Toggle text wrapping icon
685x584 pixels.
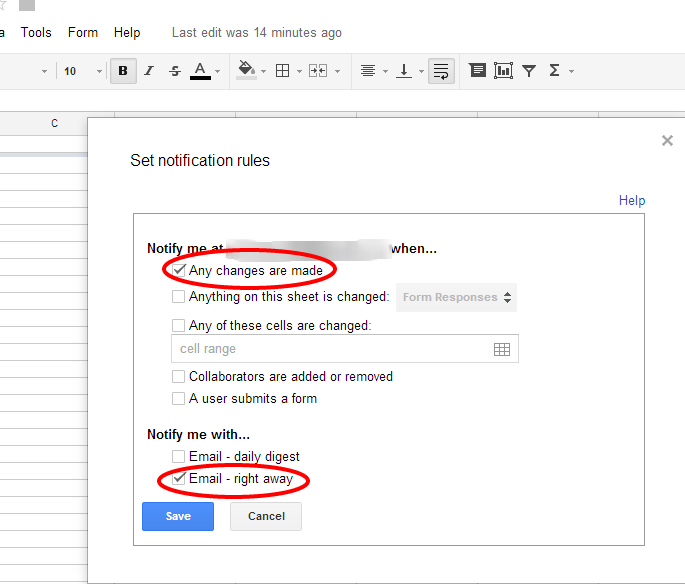pyautogui.click(x=441, y=71)
